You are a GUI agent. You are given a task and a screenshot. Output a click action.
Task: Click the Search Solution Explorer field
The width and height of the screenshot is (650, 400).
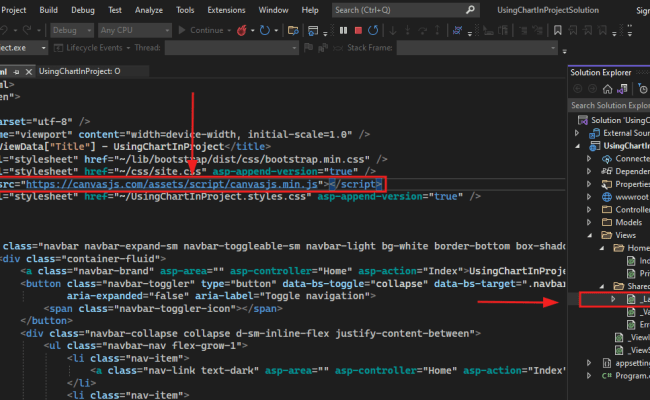tap(609, 105)
